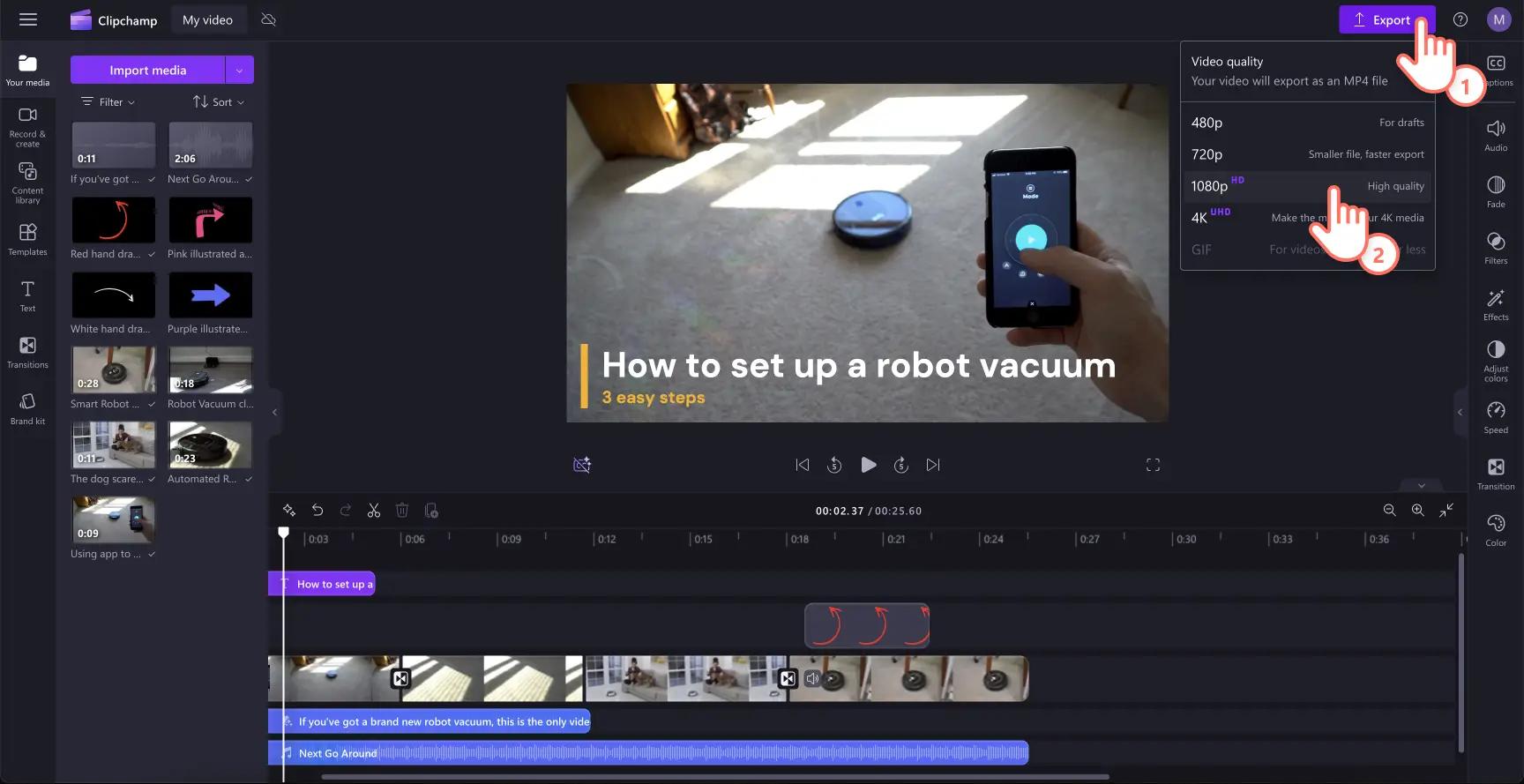
Task: Open Color properties panel
Action: [1496, 530]
